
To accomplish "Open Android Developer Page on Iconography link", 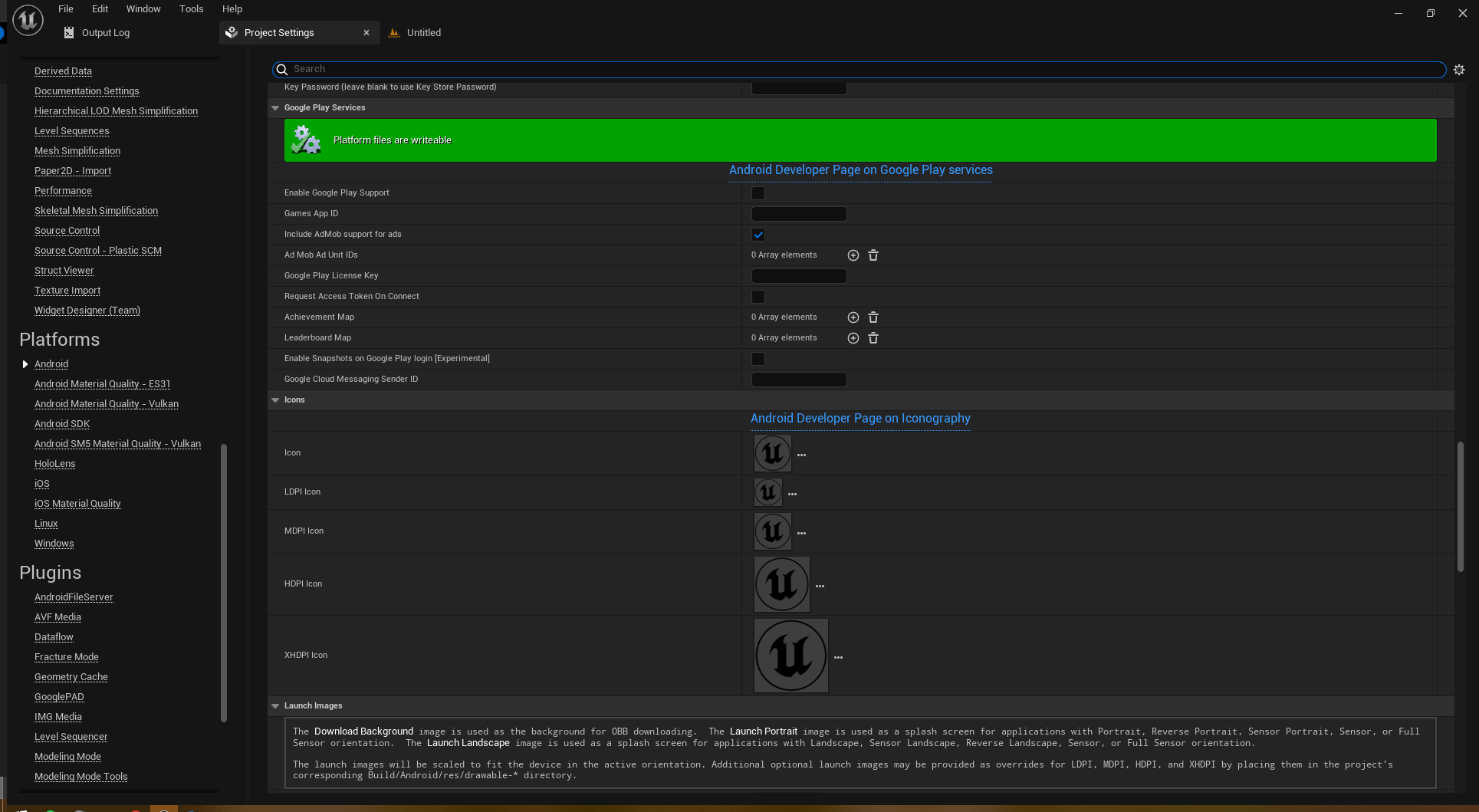I will pos(860,419).
